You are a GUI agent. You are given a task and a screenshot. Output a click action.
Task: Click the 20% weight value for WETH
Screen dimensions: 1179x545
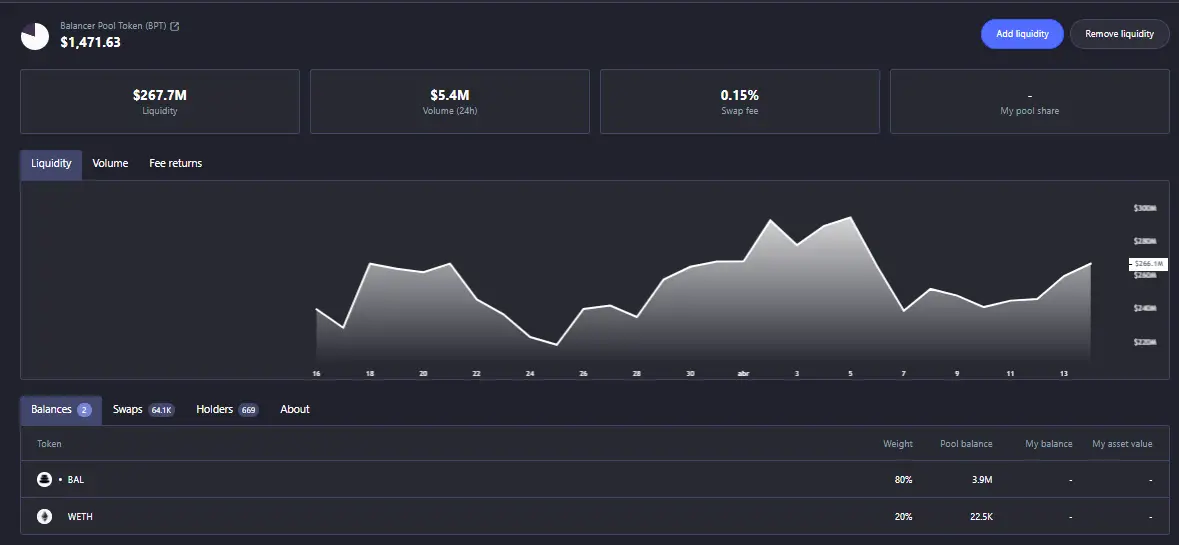pyautogui.click(x=903, y=517)
